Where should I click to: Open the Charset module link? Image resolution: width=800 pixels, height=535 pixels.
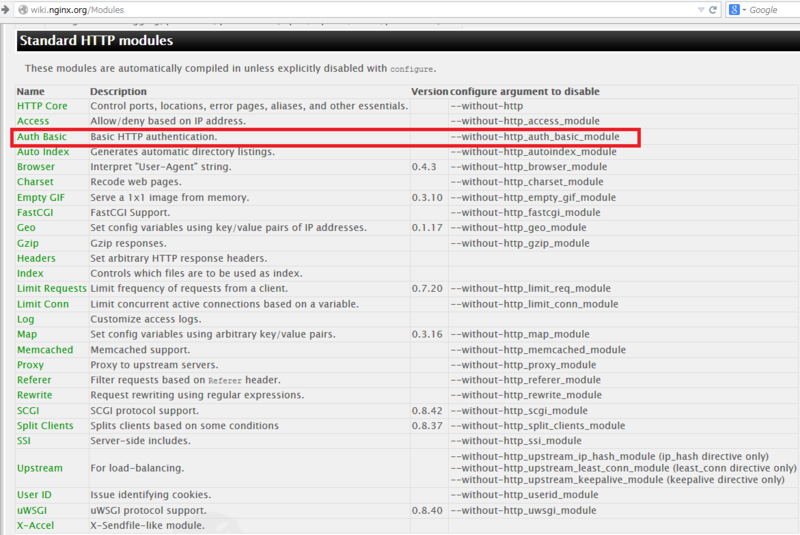[35, 182]
